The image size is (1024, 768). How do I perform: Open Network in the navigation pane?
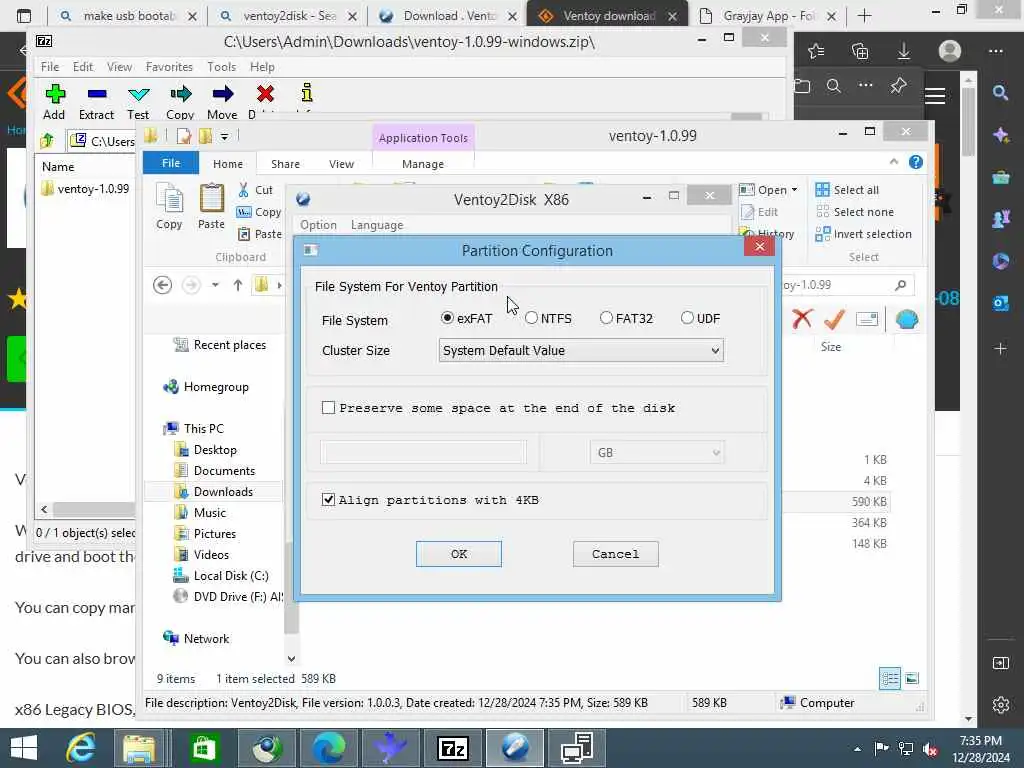click(x=197, y=639)
